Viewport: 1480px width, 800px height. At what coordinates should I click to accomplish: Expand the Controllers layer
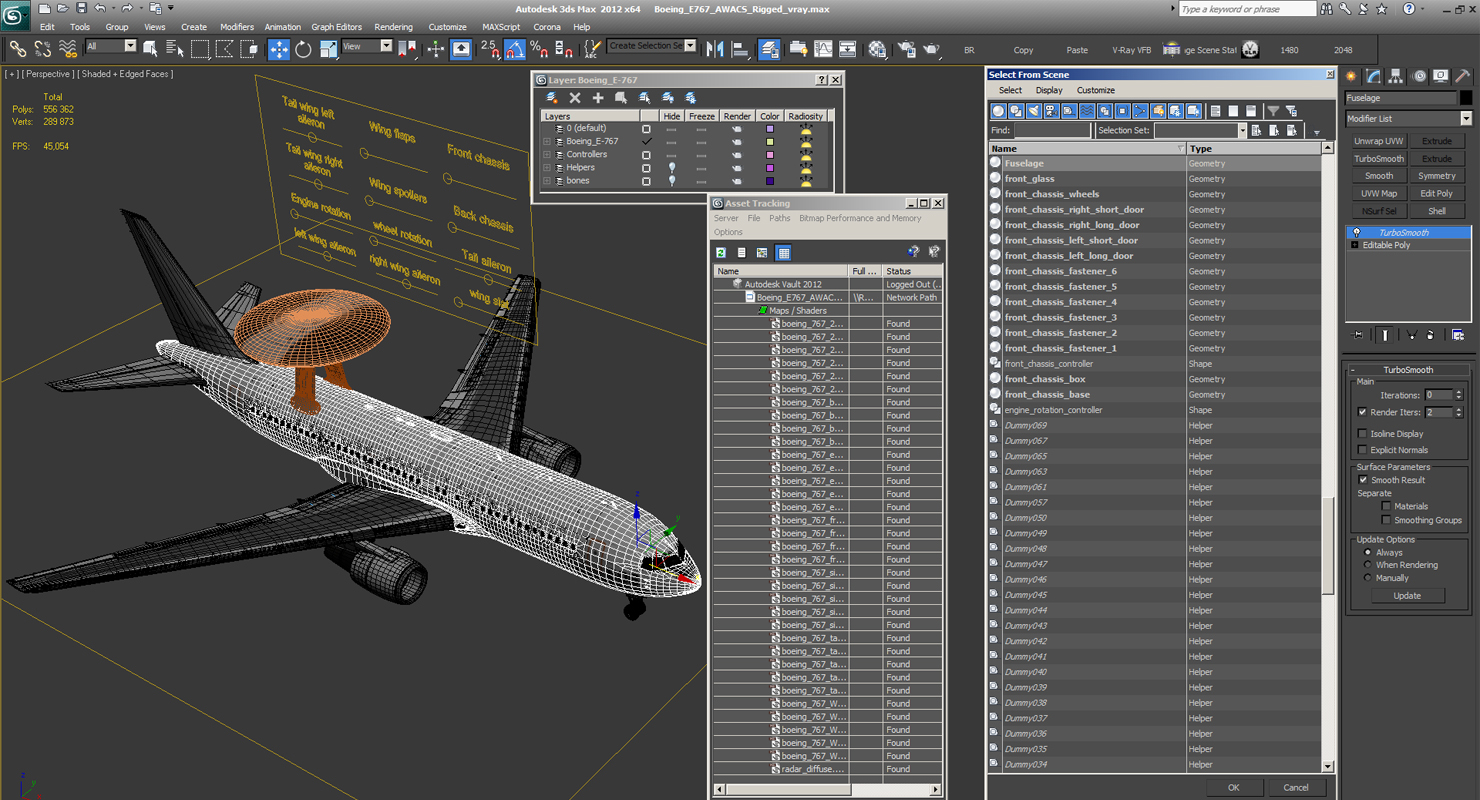pos(546,155)
